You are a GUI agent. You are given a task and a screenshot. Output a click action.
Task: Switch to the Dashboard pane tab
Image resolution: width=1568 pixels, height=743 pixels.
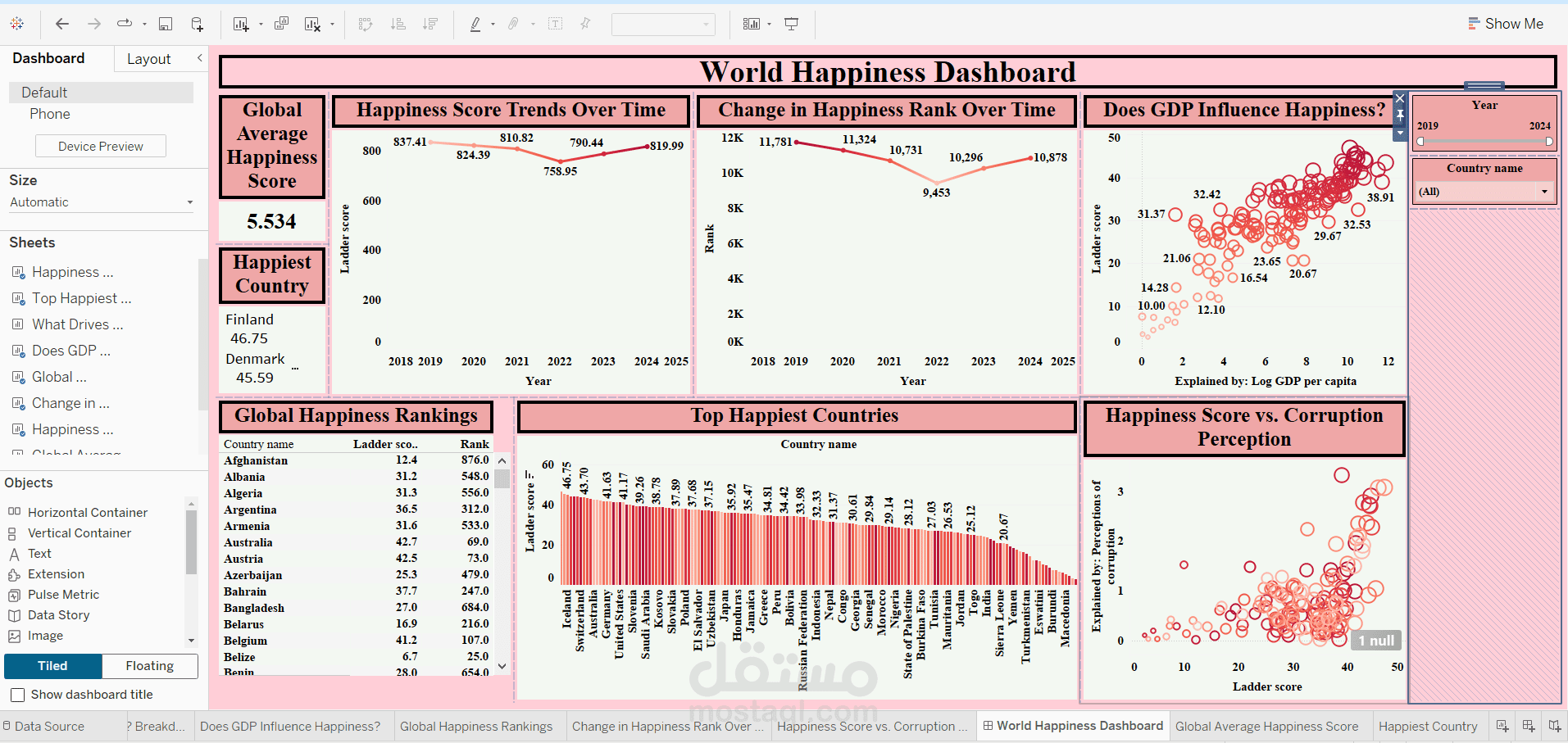point(48,58)
